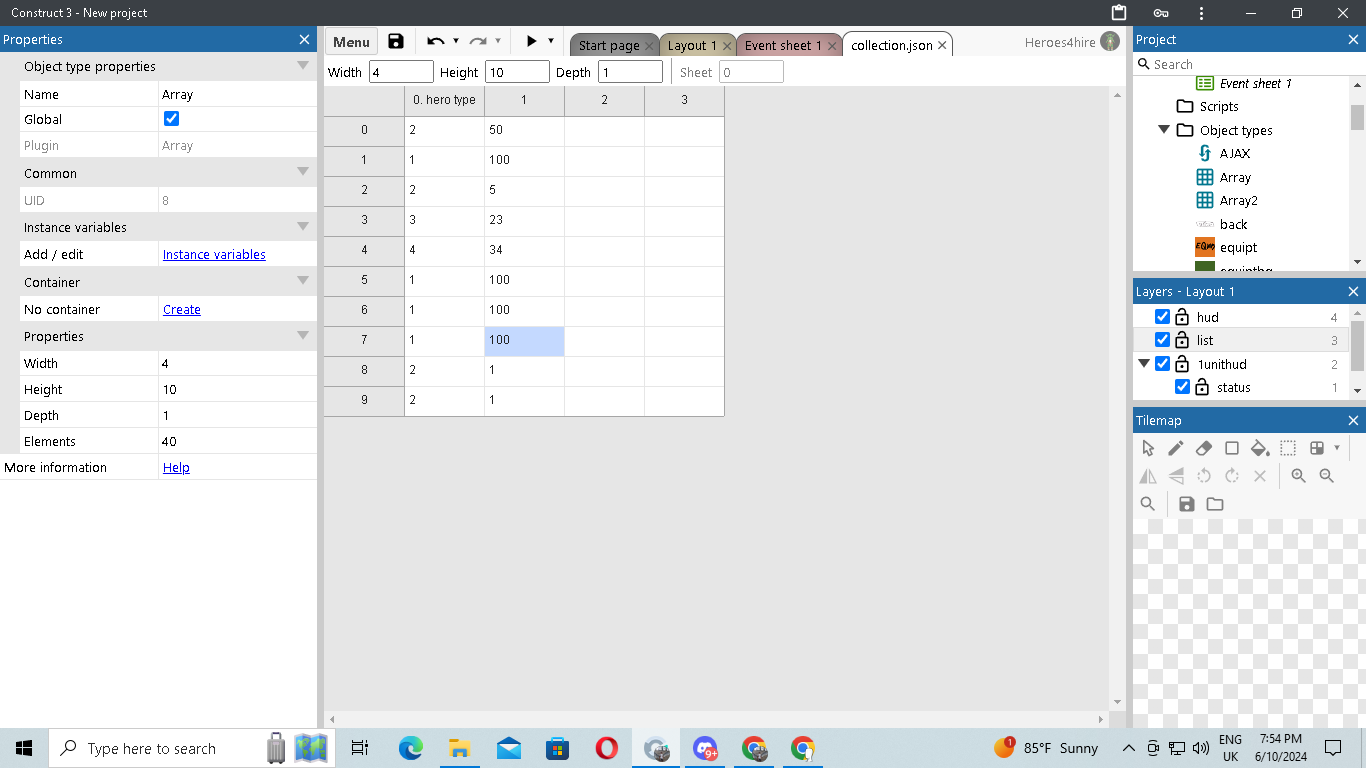This screenshot has width=1366, height=768.
Task: Collapse the Object types folder
Action: point(1164,130)
